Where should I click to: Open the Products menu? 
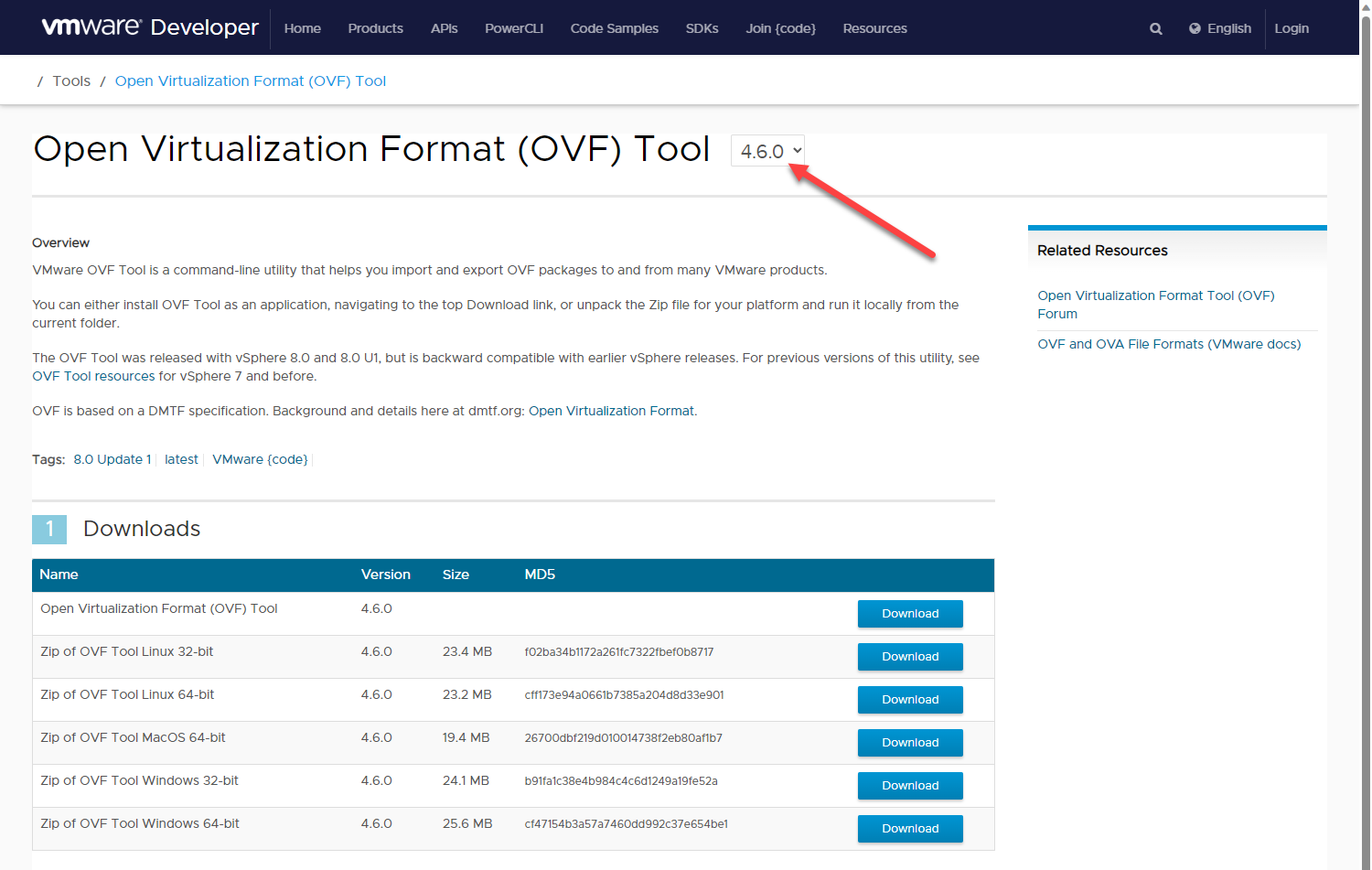pos(375,28)
